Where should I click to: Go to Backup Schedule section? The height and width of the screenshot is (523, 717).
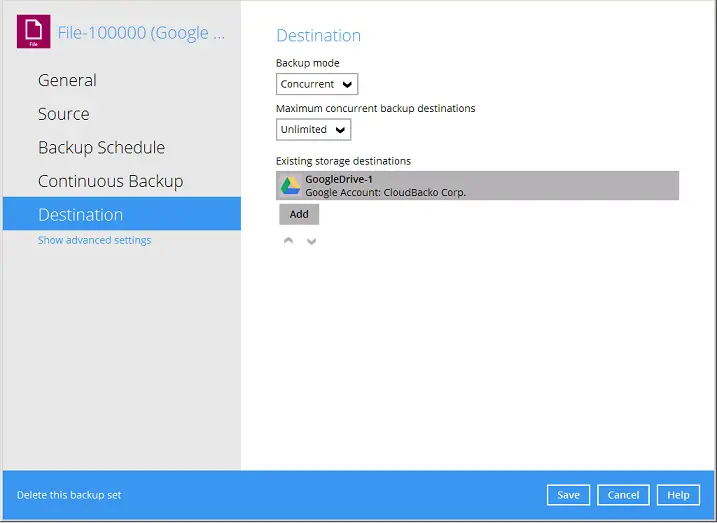pyautogui.click(x=101, y=148)
